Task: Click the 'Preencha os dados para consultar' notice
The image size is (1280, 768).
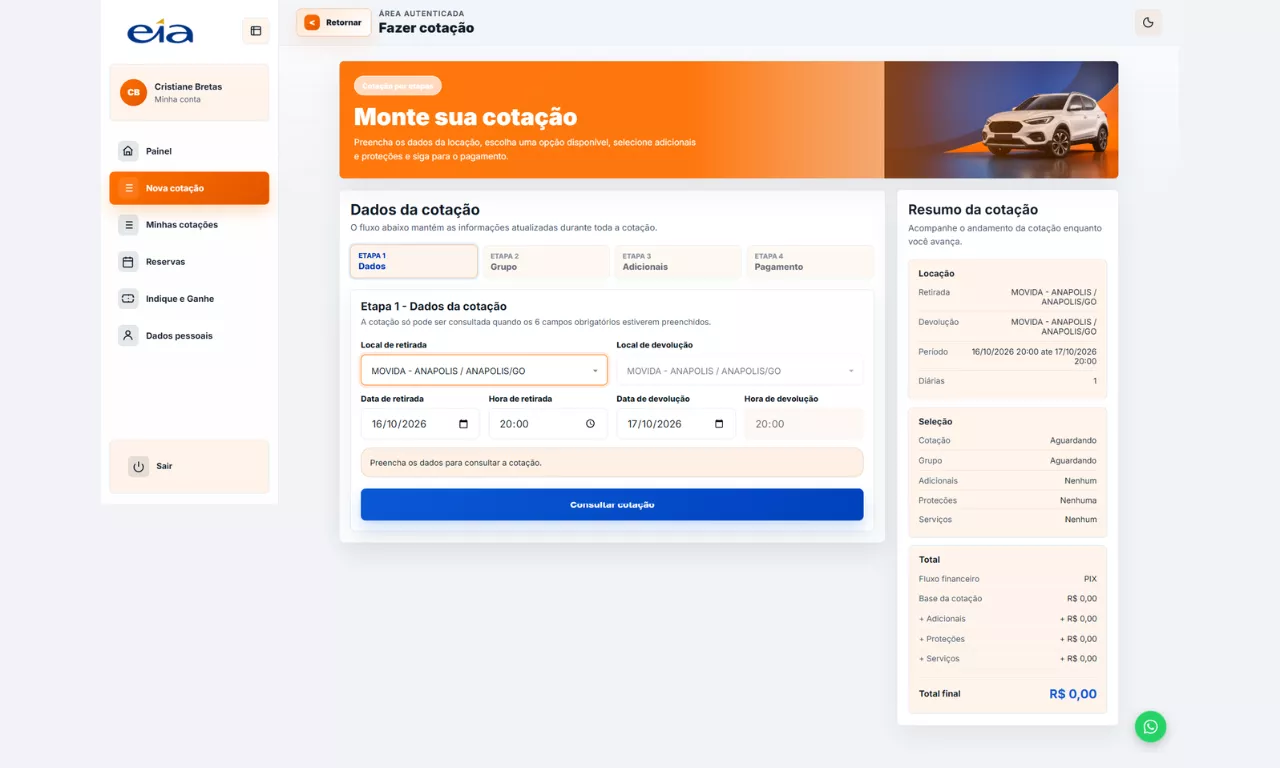Action: [612, 463]
